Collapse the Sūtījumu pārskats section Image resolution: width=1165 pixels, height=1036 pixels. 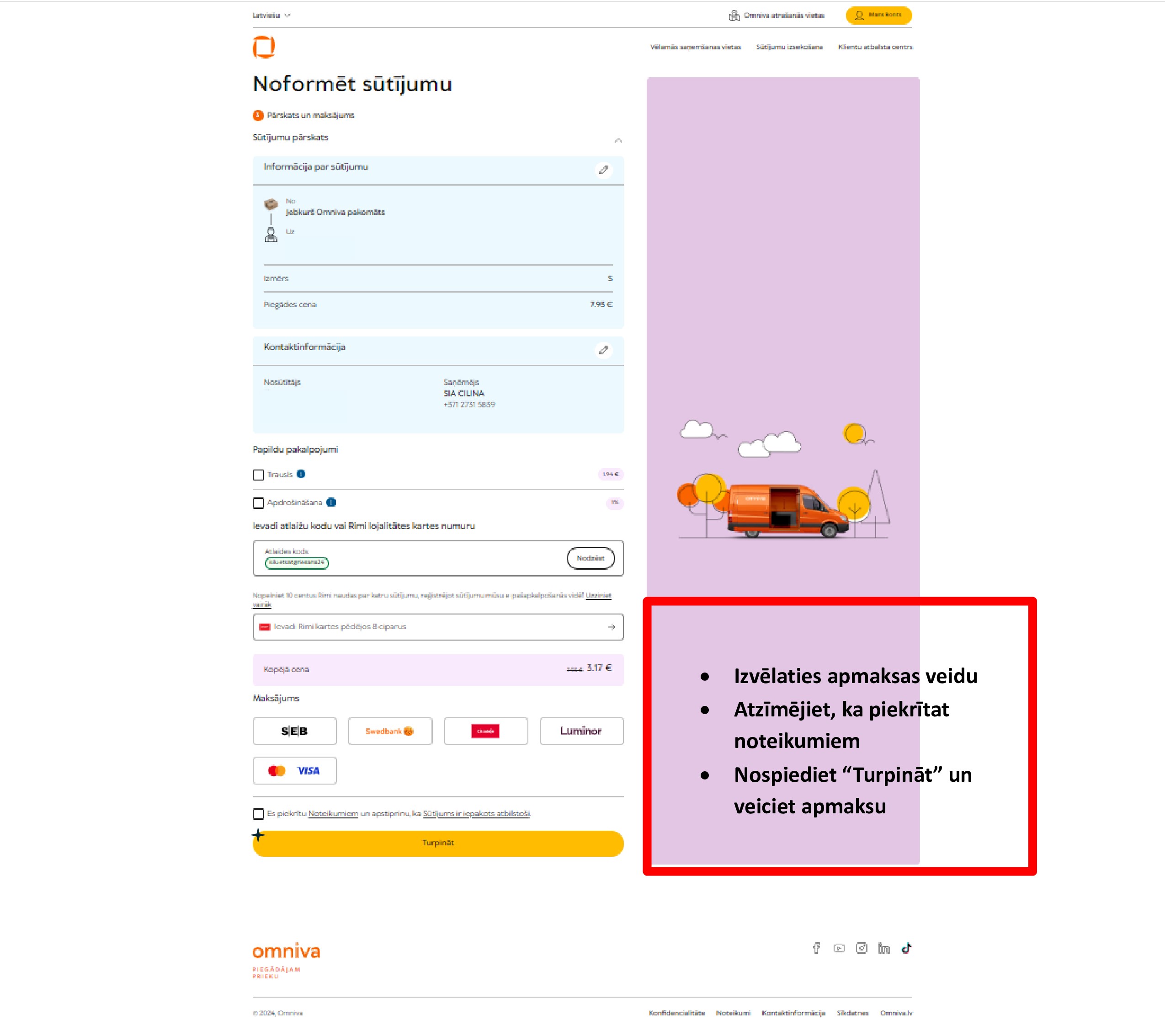tap(618, 140)
